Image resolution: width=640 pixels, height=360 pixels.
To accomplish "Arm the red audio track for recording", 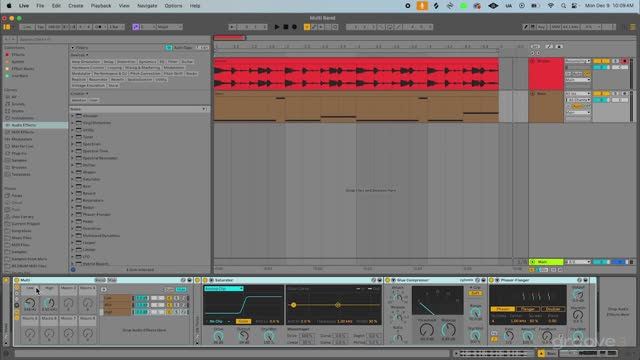I will [625, 61].
